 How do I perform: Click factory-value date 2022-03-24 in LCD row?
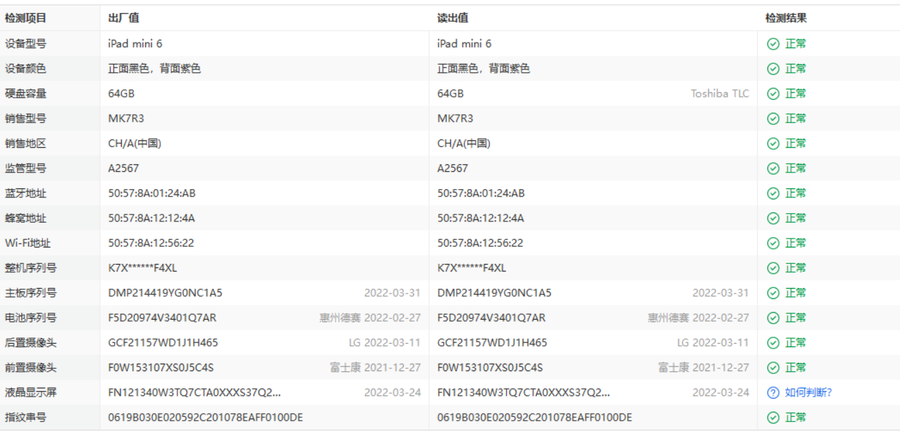[392, 393]
